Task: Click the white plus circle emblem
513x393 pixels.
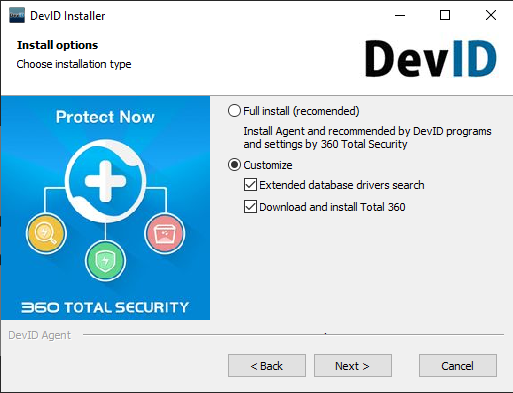Action: click(x=105, y=181)
